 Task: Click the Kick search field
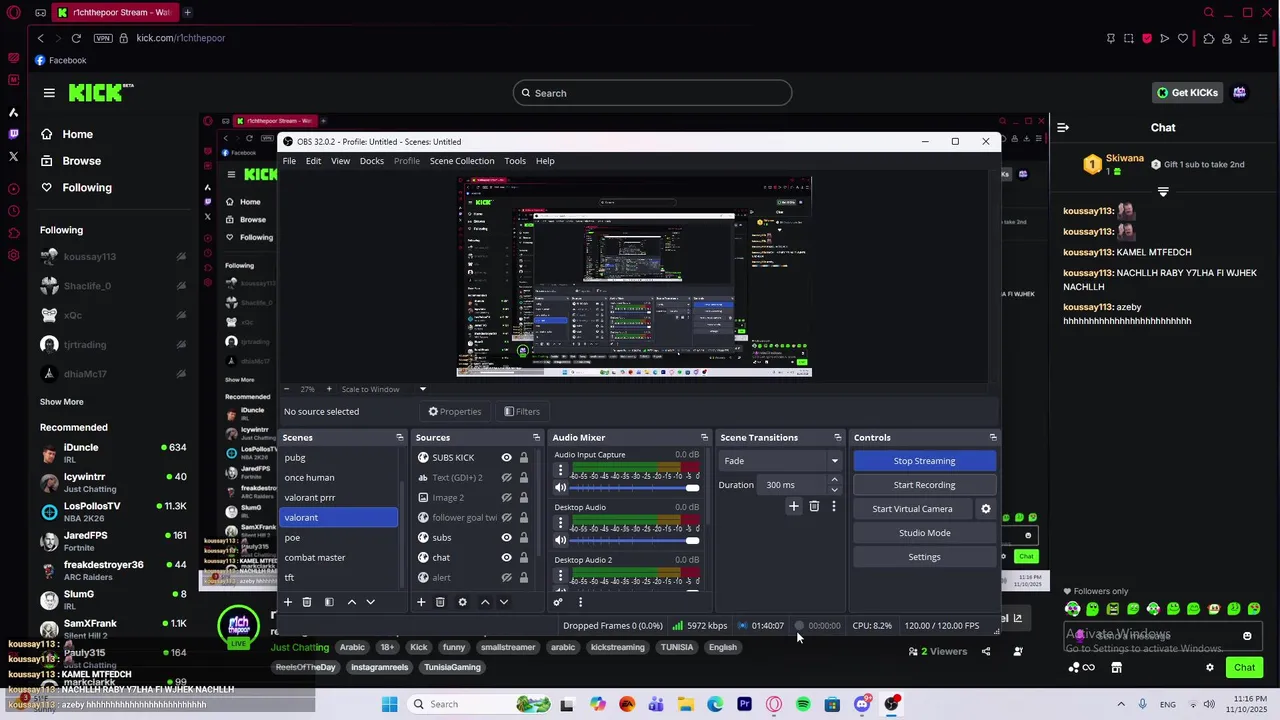click(652, 93)
